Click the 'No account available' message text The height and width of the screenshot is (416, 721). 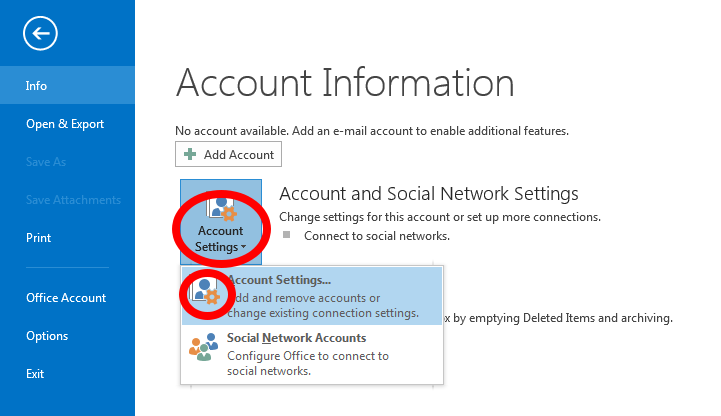(x=372, y=131)
